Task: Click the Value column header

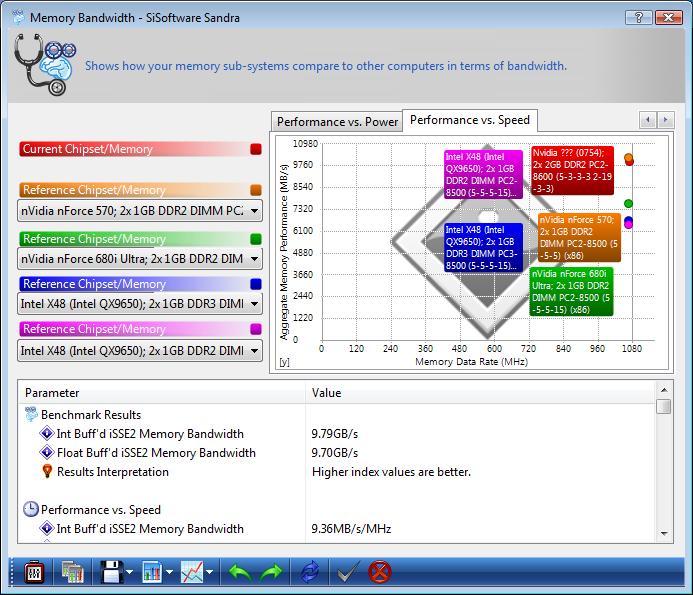Action: [480, 393]
